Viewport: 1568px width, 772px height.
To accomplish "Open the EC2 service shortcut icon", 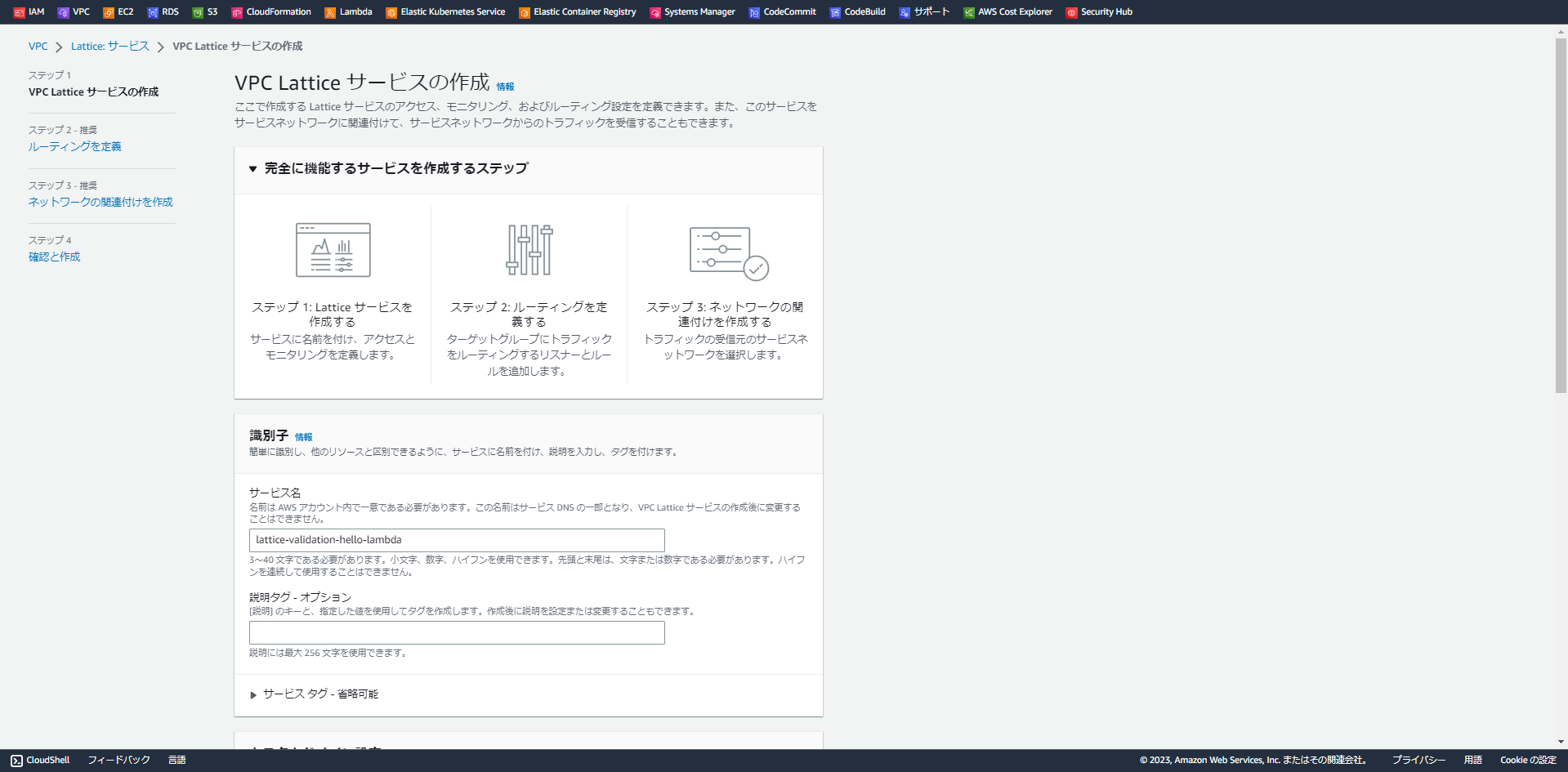I will [x=108, y=12].
